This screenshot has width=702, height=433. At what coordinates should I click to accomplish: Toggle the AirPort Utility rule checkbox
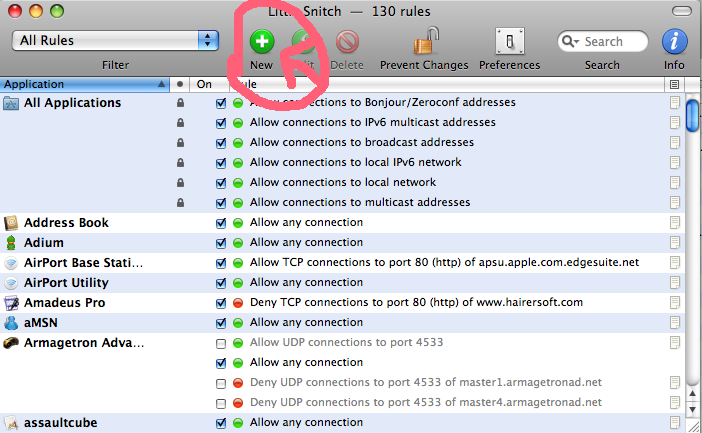pos(221,283)
